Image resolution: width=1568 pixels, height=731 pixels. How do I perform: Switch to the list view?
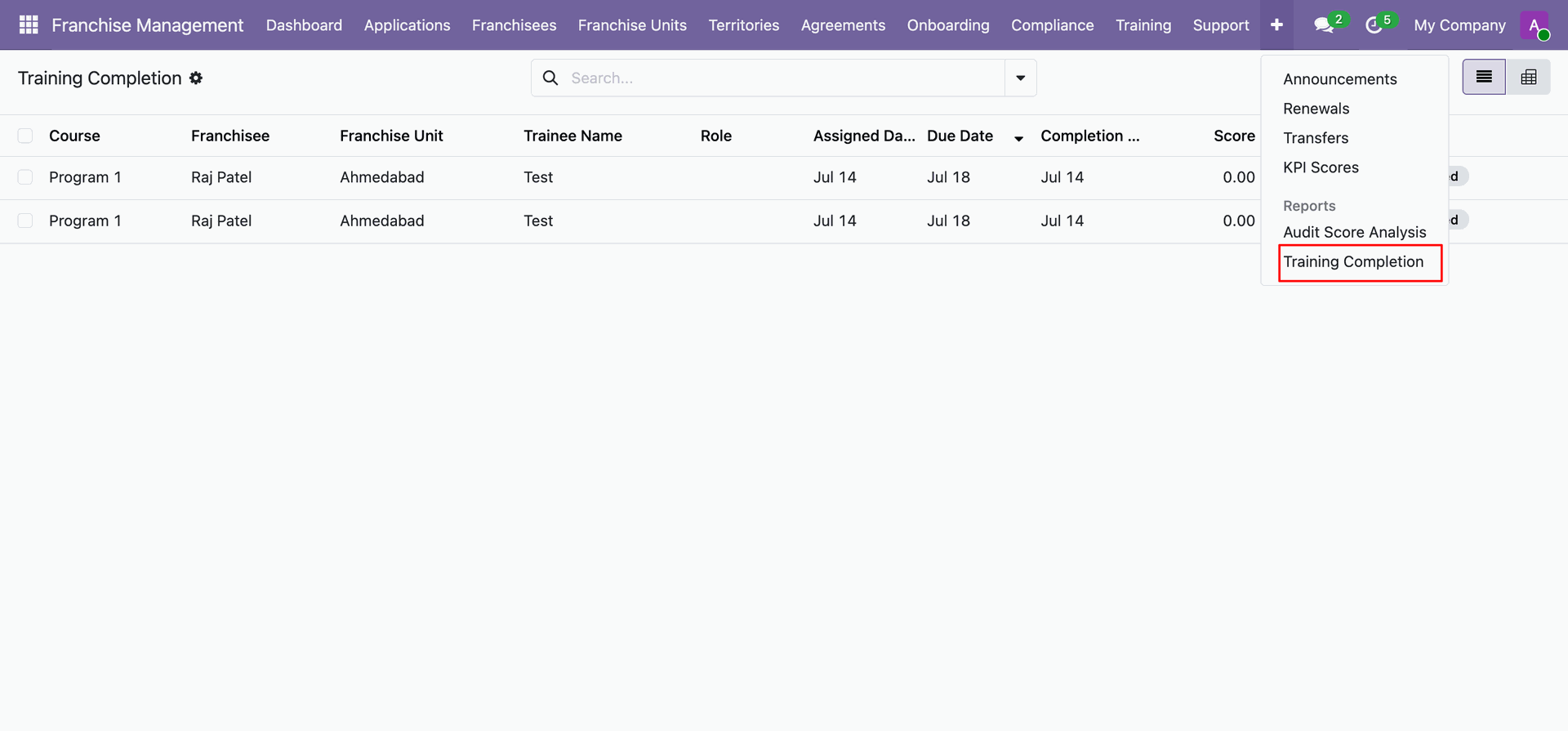[1484, 77]
